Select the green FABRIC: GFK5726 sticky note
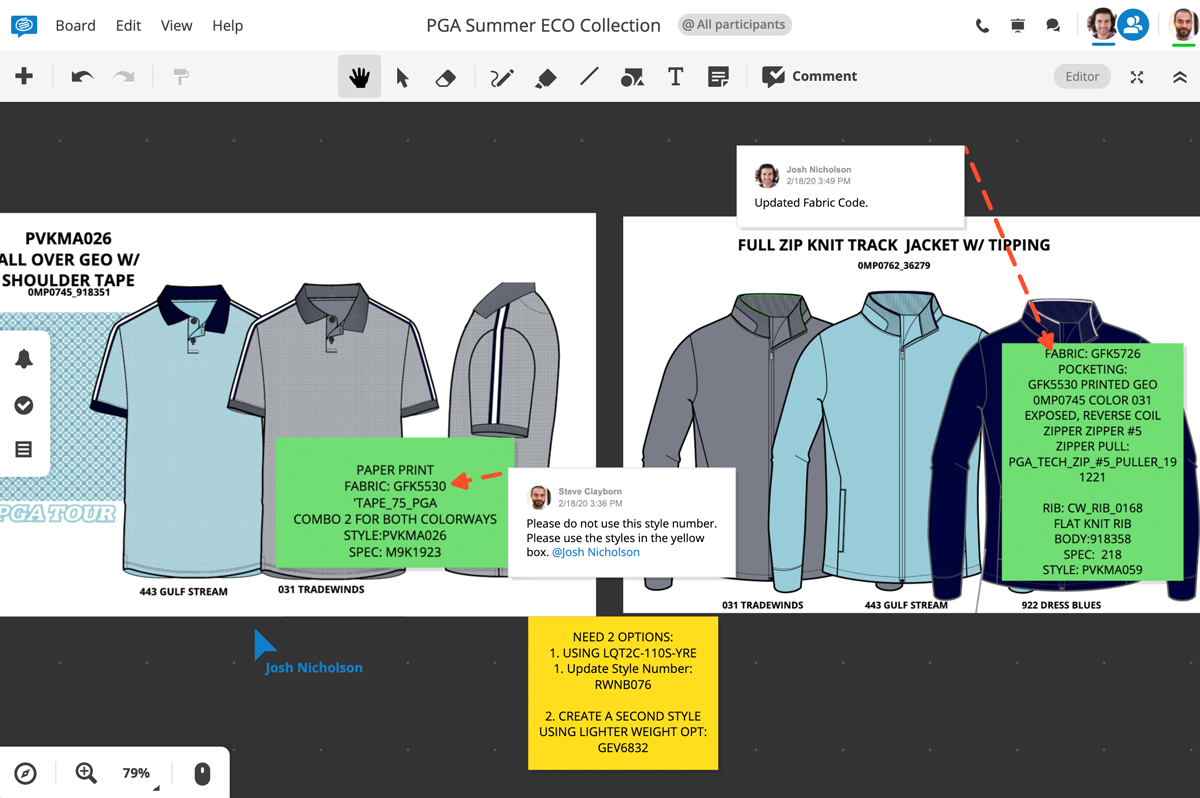1200x798 pixels. point(1092,461)
